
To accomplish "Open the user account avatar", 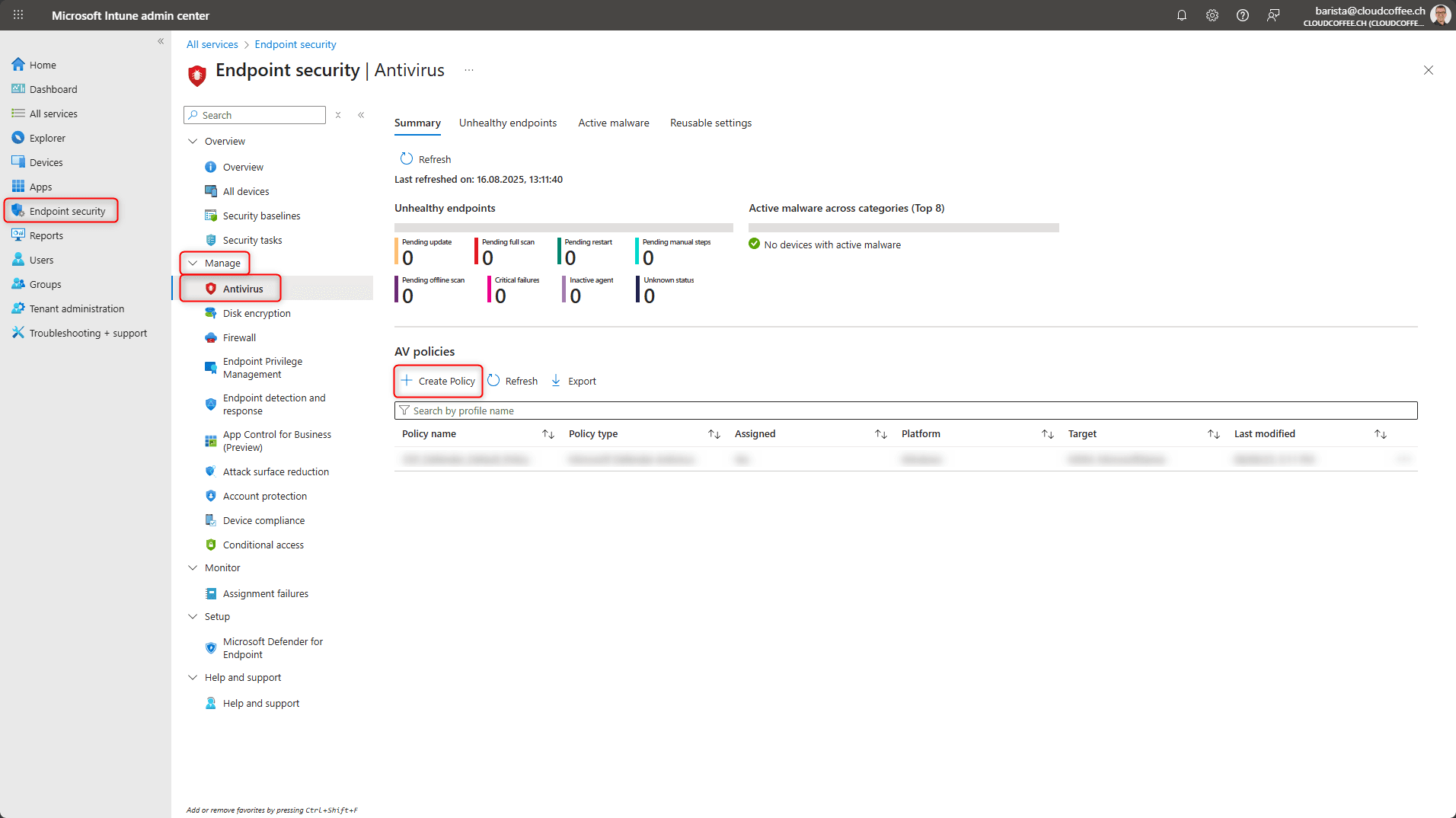I will point(1439,15).
